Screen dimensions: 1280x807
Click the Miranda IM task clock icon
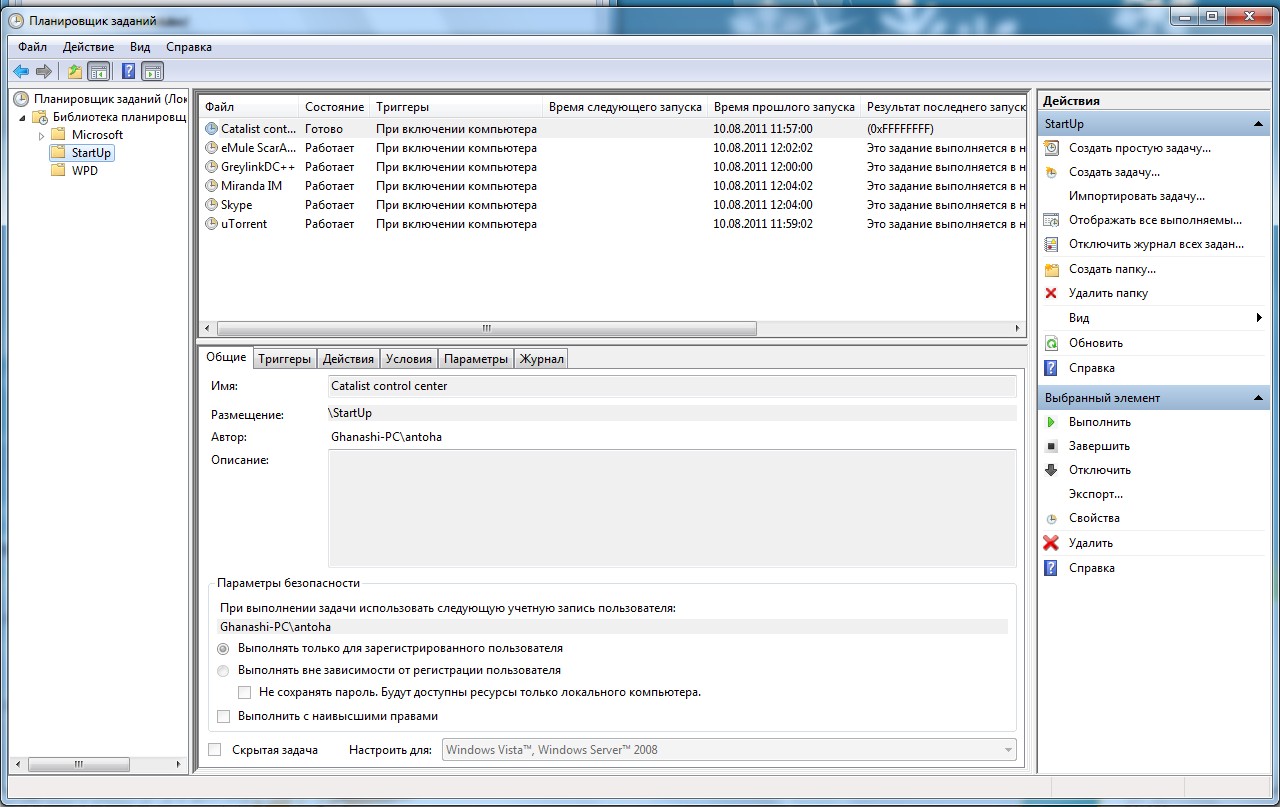[x=211, y=186]
